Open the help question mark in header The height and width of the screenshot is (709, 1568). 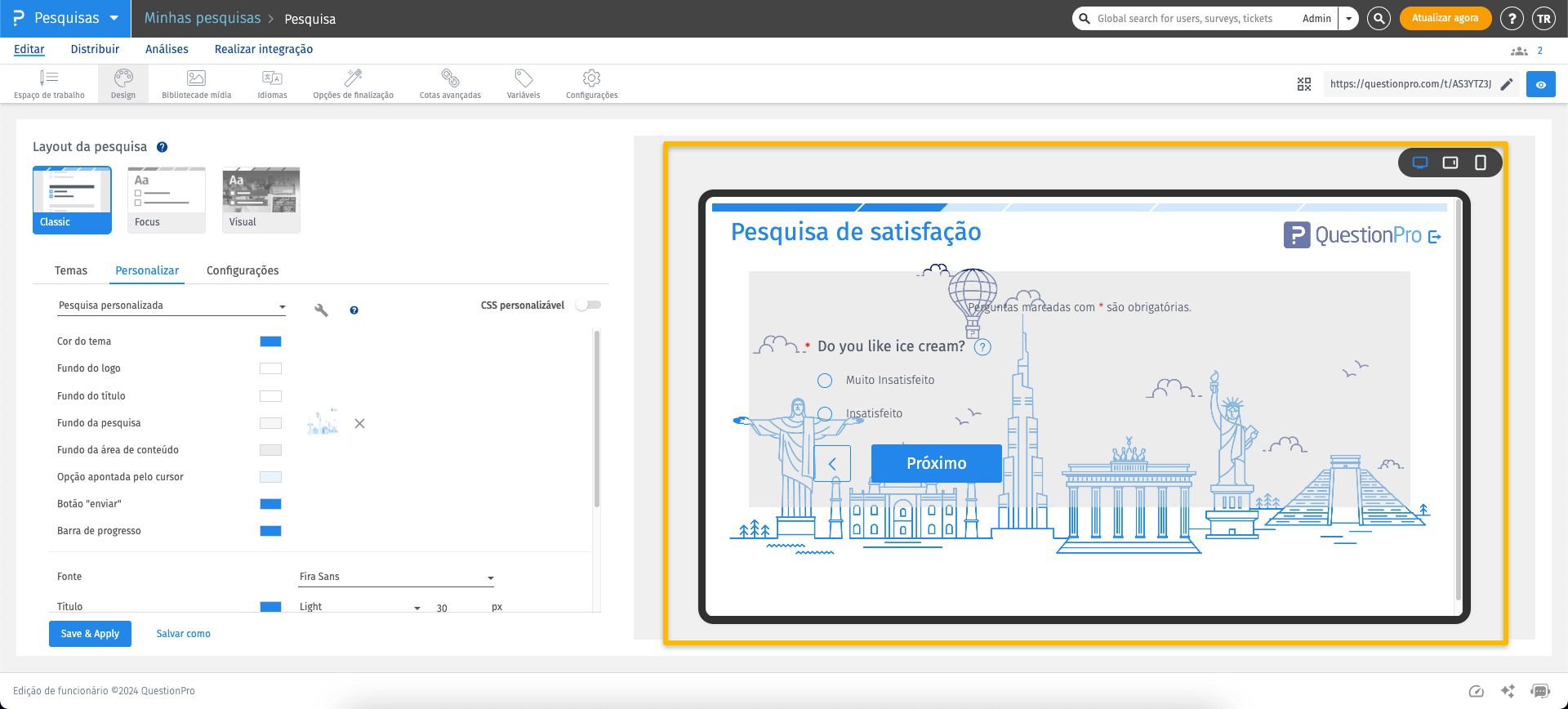(1512, 18)
